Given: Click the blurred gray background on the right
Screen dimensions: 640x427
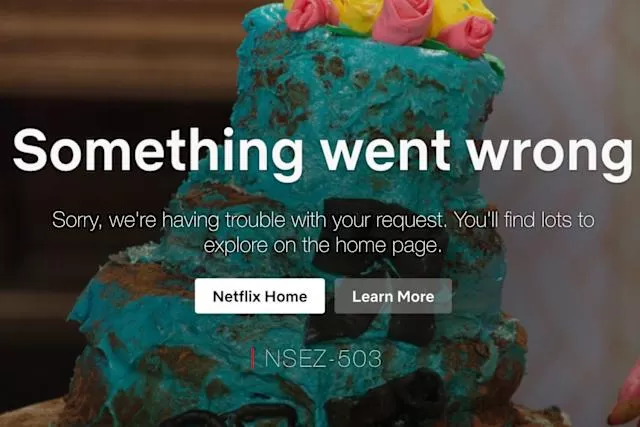Looking at the screenshot, I should (x=571, y=82).
